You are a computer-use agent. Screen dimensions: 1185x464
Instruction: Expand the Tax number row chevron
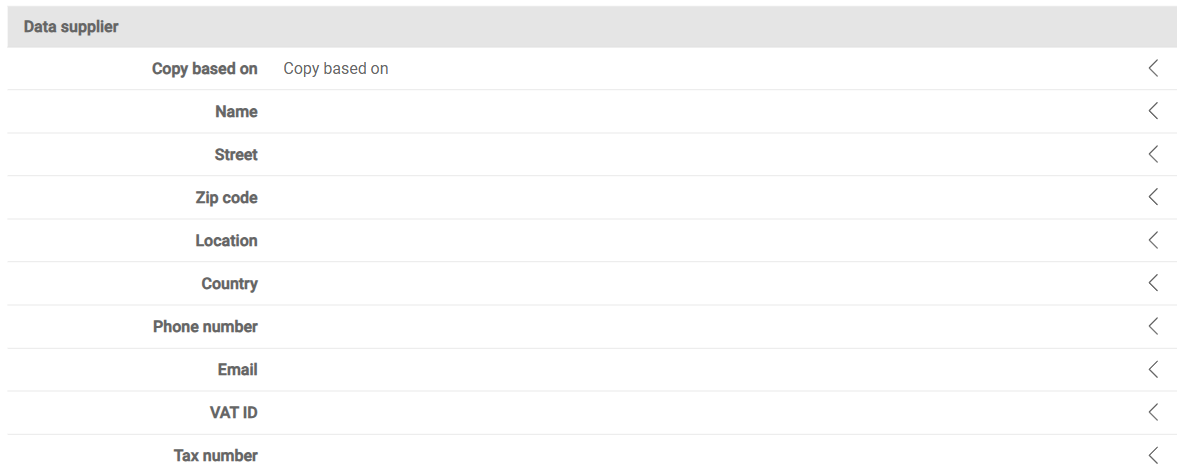tap(1153, 455)
